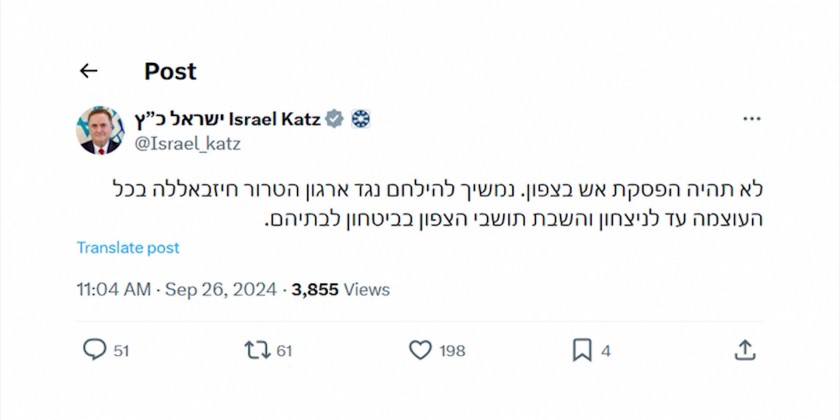This screenshot has width=840, height=420.
Task: Click the like count 198
Action: (x=452, y=351)
